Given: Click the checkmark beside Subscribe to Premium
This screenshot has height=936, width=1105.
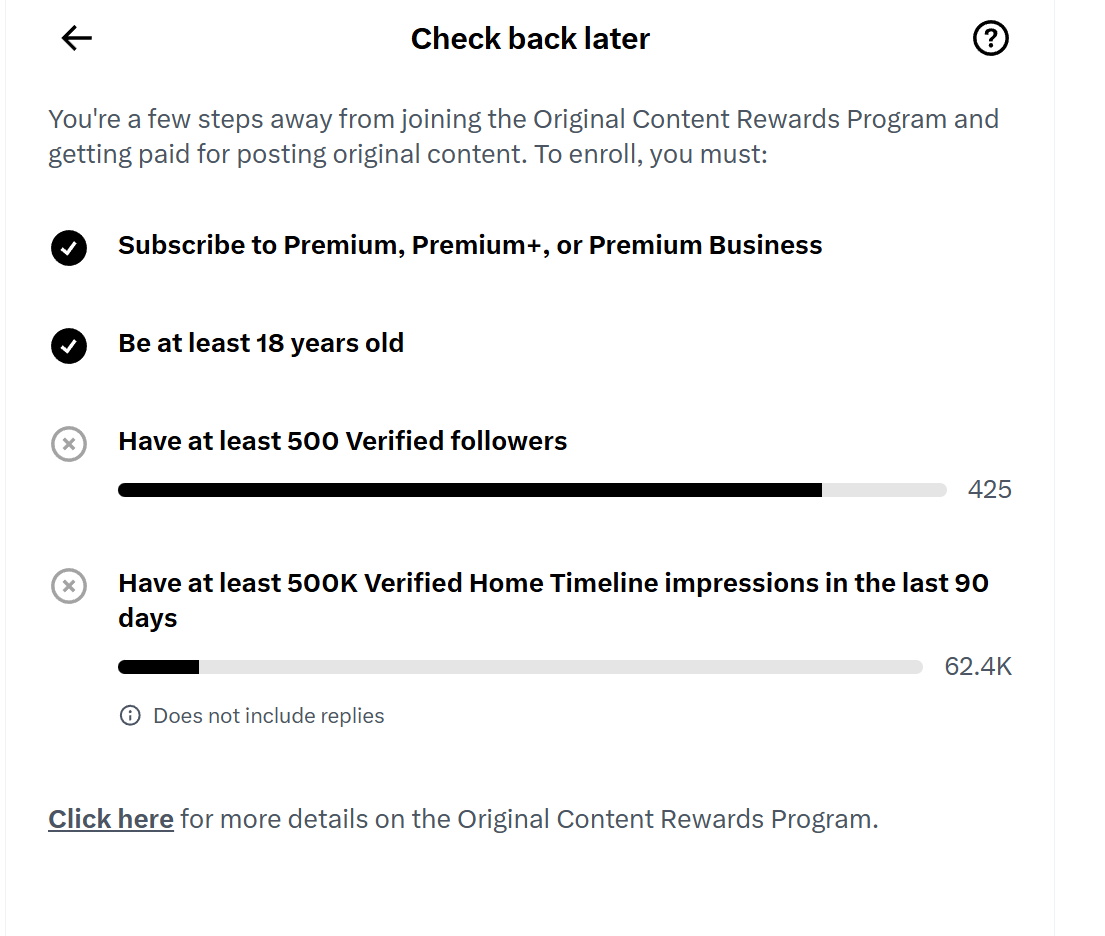Looking at the screenshot, I should click(x=69, y=247).
